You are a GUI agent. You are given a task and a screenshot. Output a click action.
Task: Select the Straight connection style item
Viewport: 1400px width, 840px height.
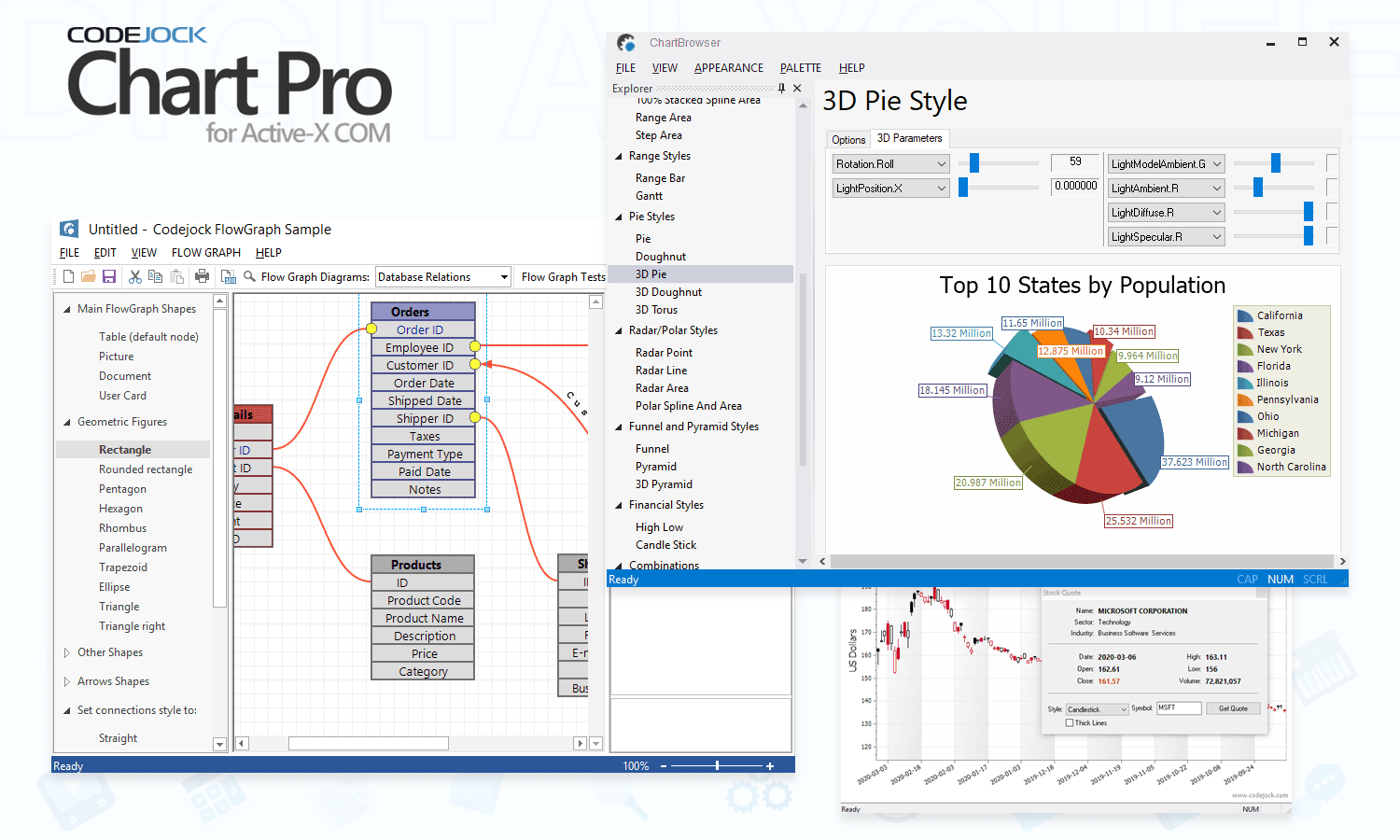coord(118,738)
